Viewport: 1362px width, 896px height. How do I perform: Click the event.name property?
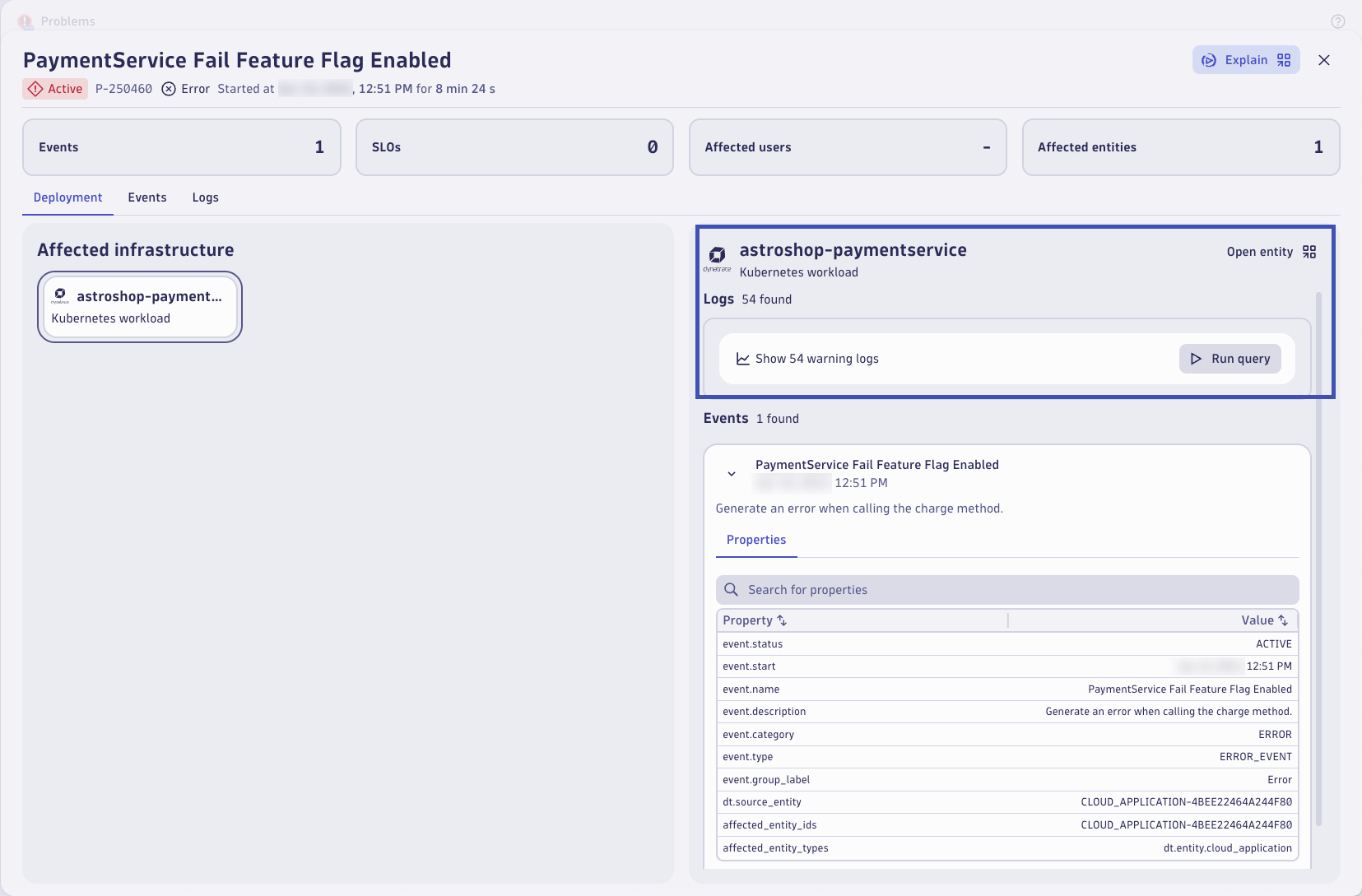pos(751,689)
